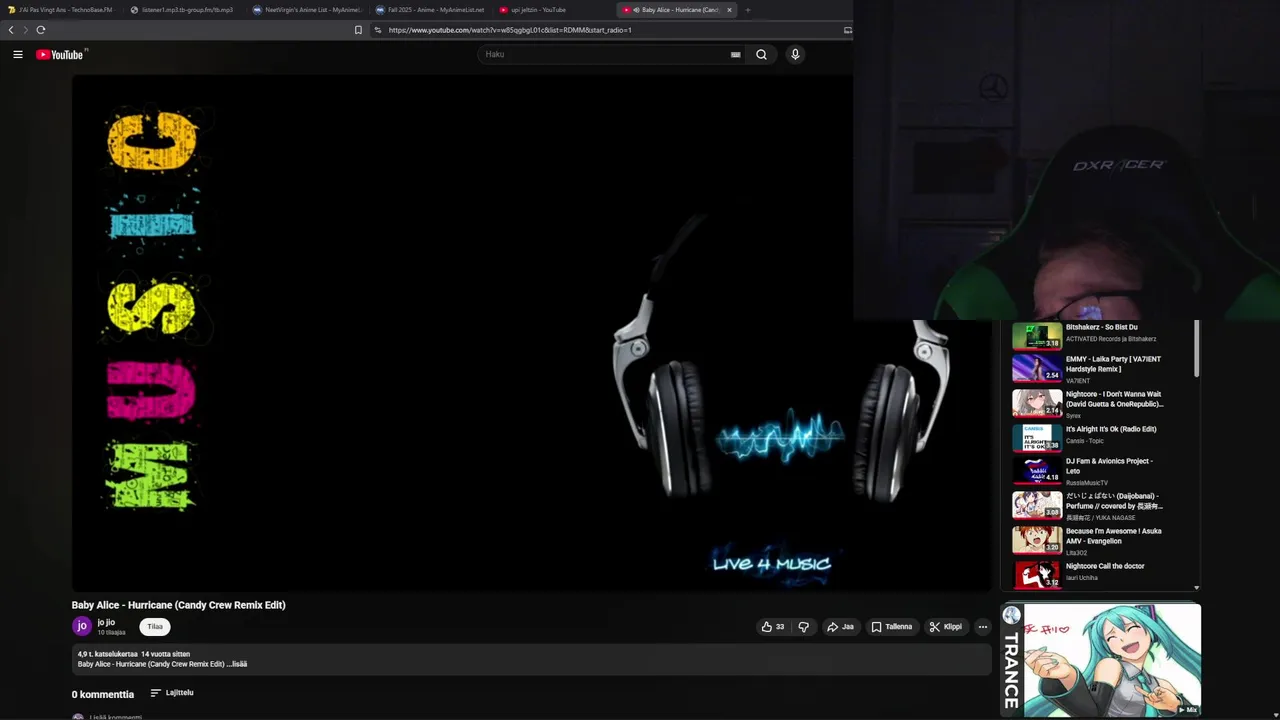Switch to the upi jeltzin YouTube tab
1280x720 pixels.
pyautogui.click(x=553, y=10)
